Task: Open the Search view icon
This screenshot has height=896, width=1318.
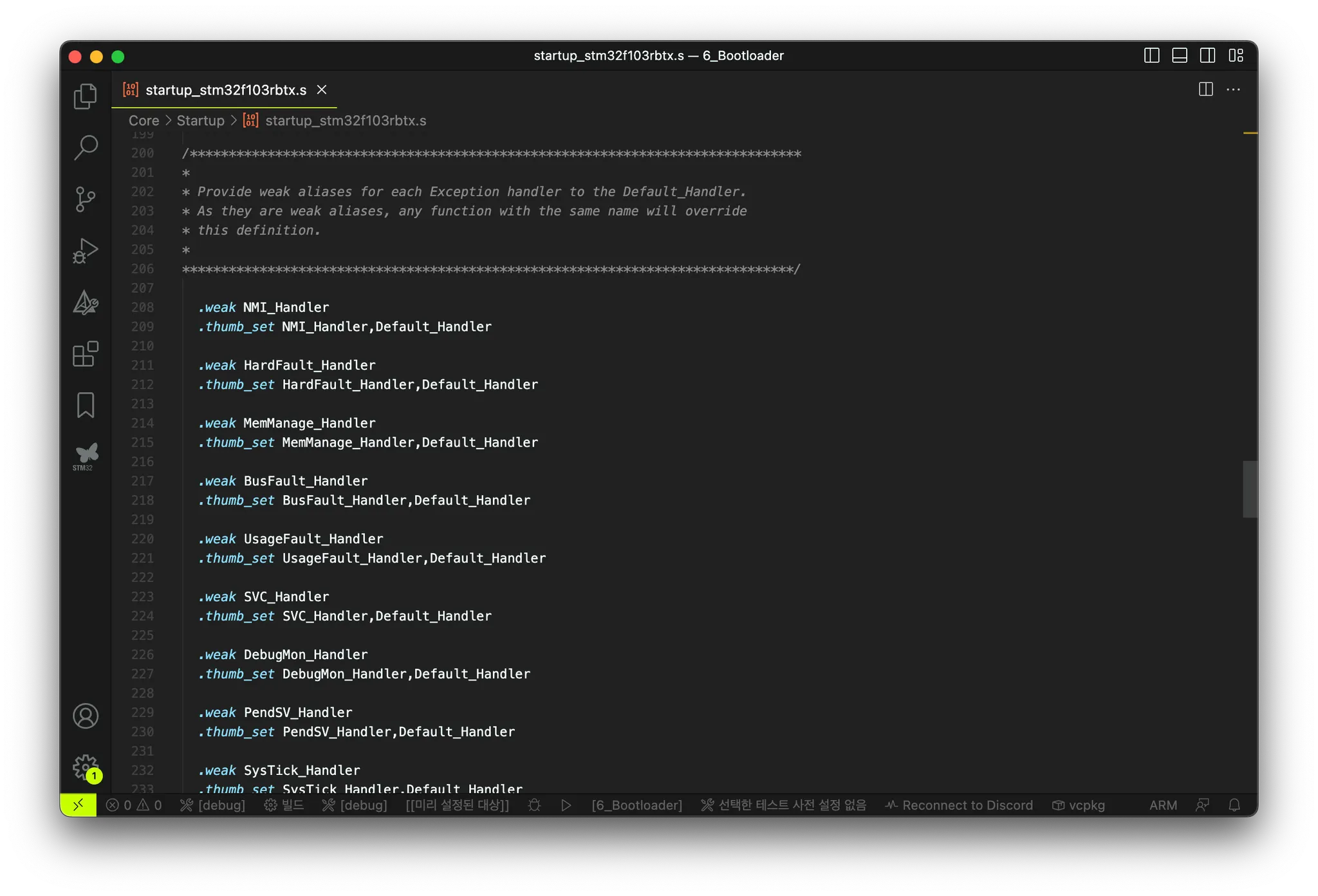Action: point(86,147)
